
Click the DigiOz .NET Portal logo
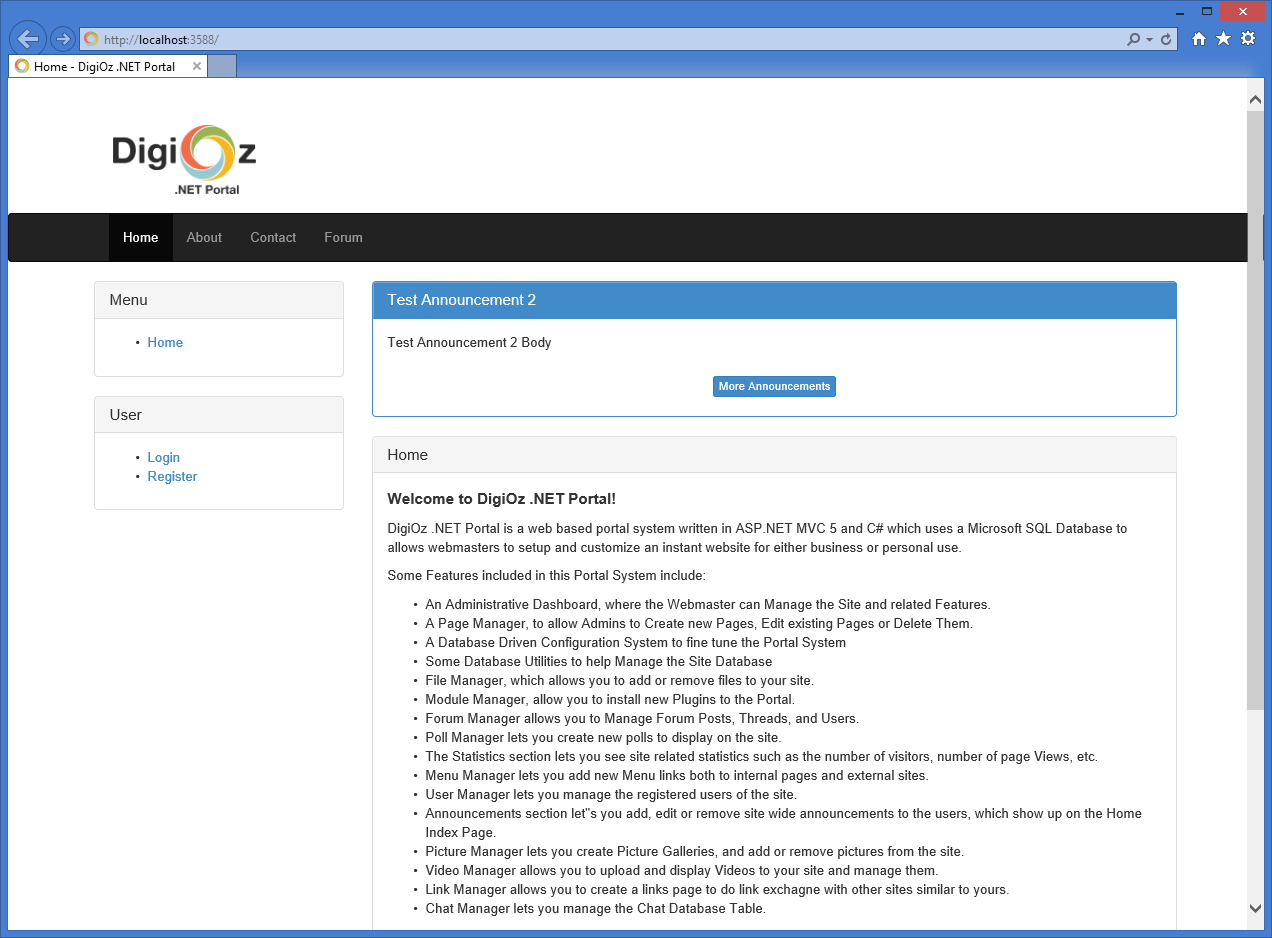(184, 159)
